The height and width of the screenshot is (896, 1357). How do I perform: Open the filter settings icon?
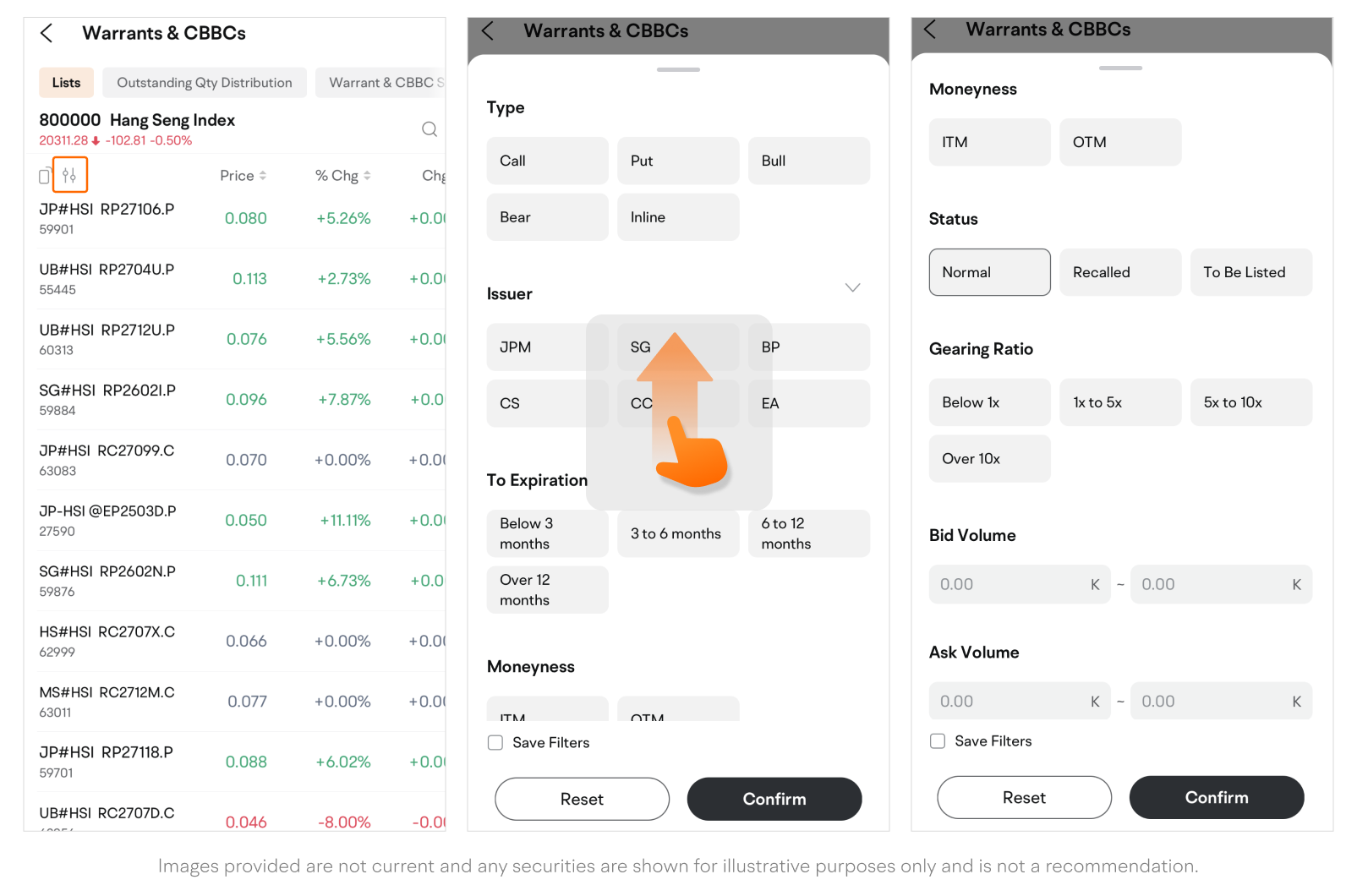tap(69, 175)
